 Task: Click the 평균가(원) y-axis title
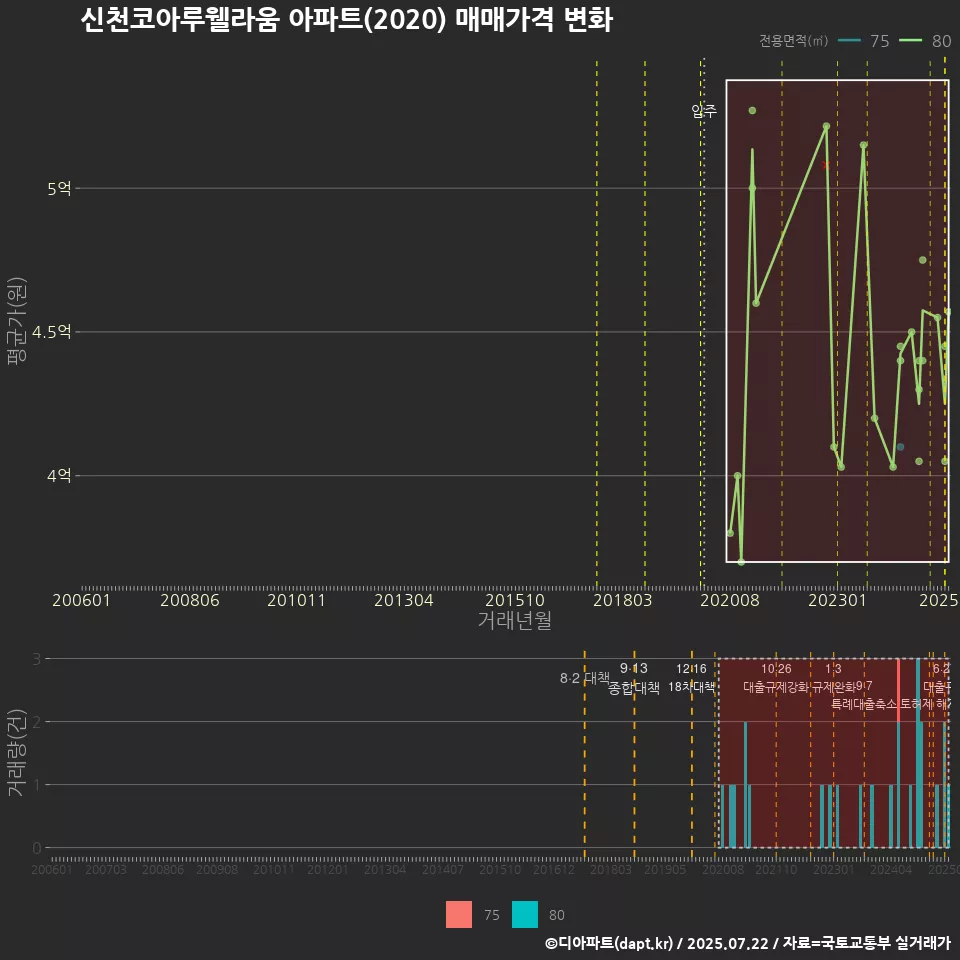[x=17, y=321]
